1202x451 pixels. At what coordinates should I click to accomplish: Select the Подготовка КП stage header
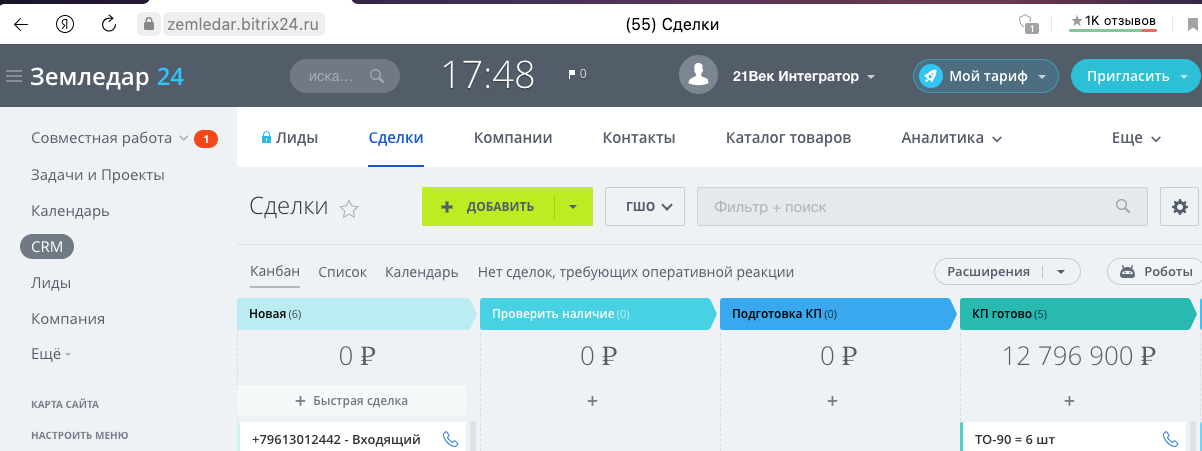838,314
